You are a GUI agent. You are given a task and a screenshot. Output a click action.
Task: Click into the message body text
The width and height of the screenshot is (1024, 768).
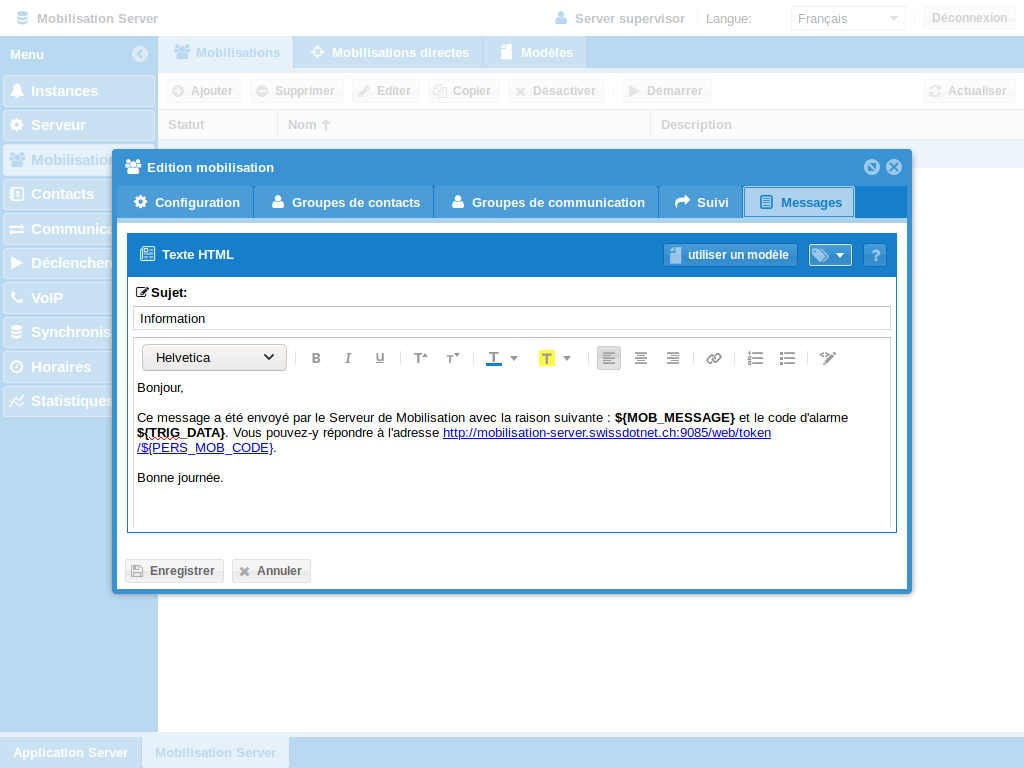pyautogui.click(x=512, y=451)
